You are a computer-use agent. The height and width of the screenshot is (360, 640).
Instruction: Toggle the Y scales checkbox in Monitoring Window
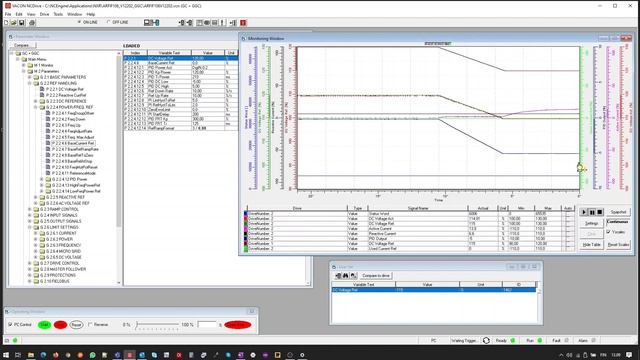[x=608, y=232]
